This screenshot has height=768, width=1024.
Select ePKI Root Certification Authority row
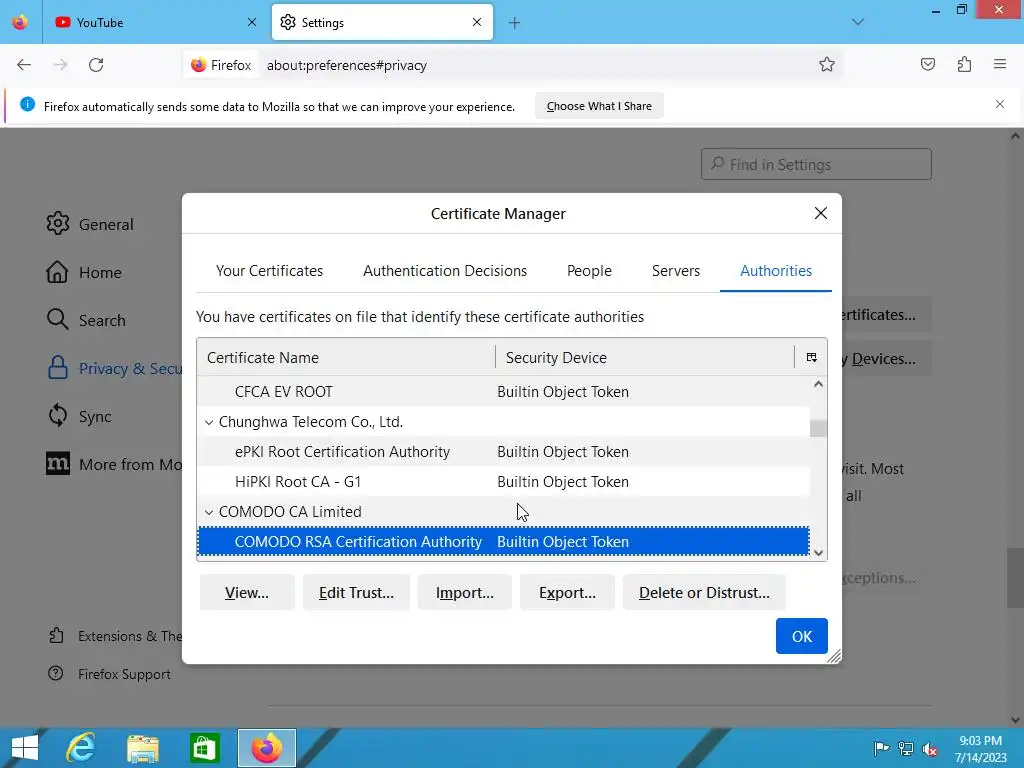504,452
